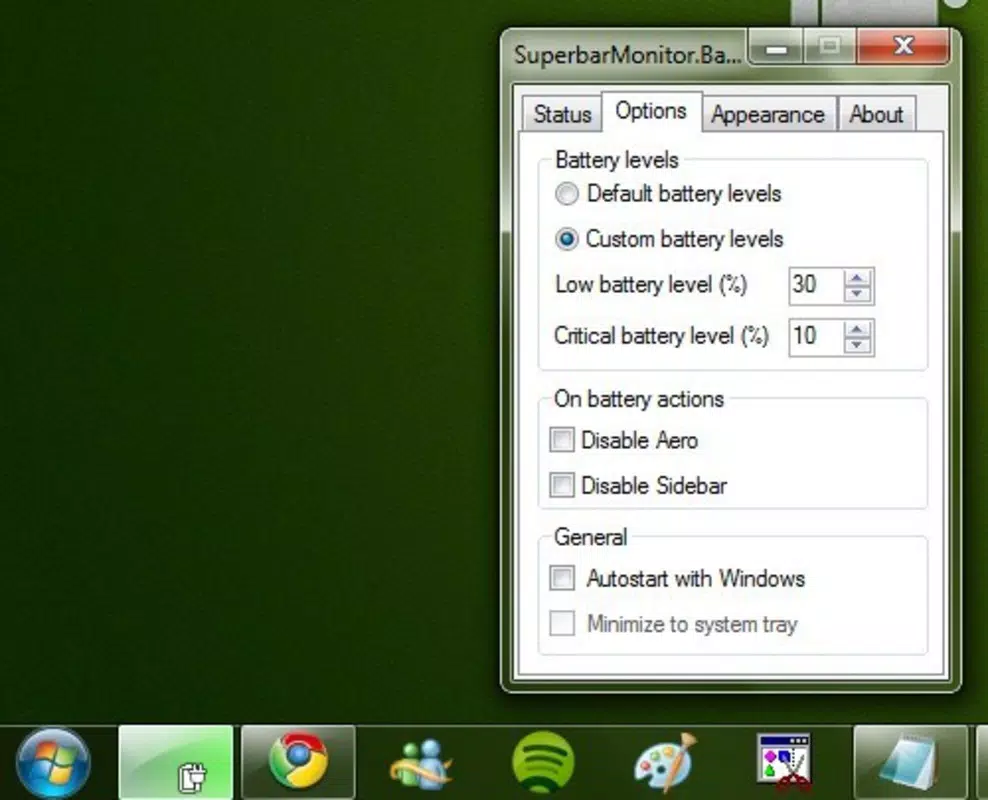Open the Windows Start orb
This screenshot has height=800, width=988.
pyautogui.click(x=53, y=763)
